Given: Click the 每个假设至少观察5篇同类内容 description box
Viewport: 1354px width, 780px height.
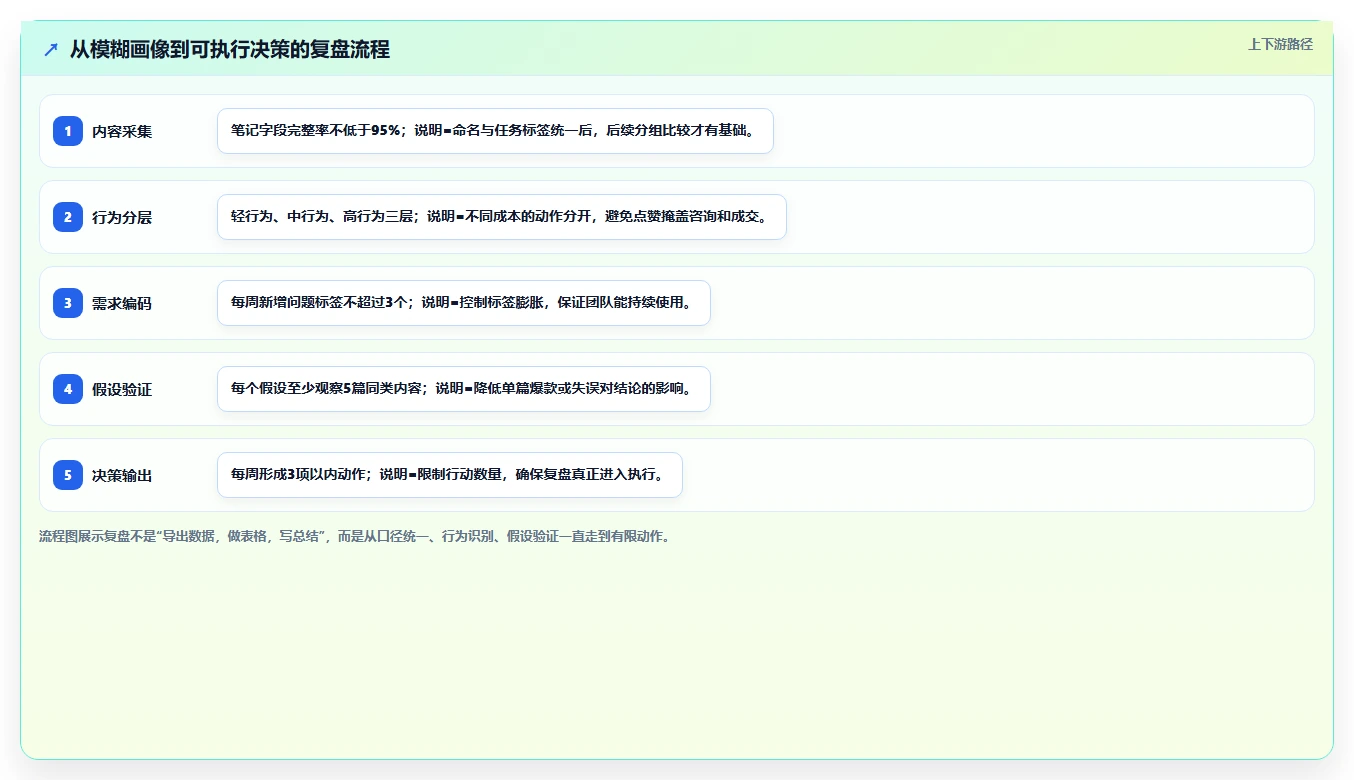Looking at the screenshot, I should tap(463, 389).
